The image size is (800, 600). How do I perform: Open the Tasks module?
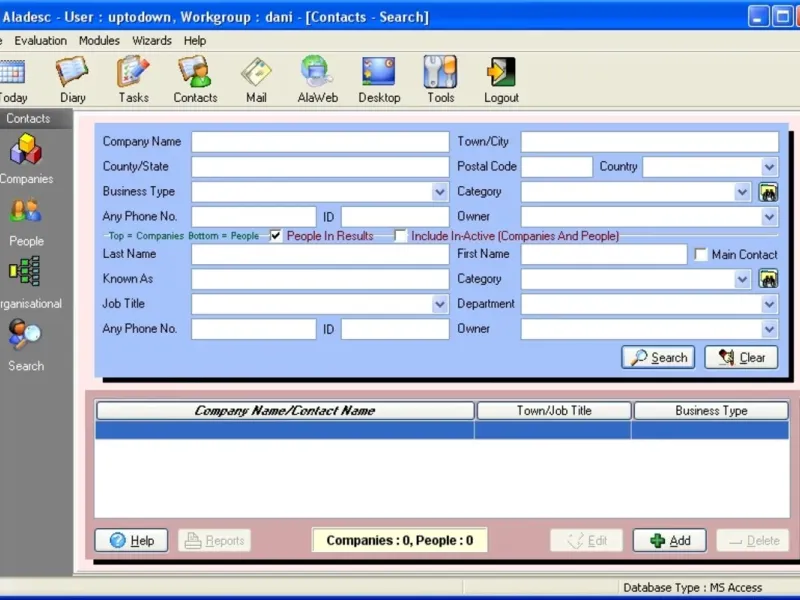click(x=134, y=81)
